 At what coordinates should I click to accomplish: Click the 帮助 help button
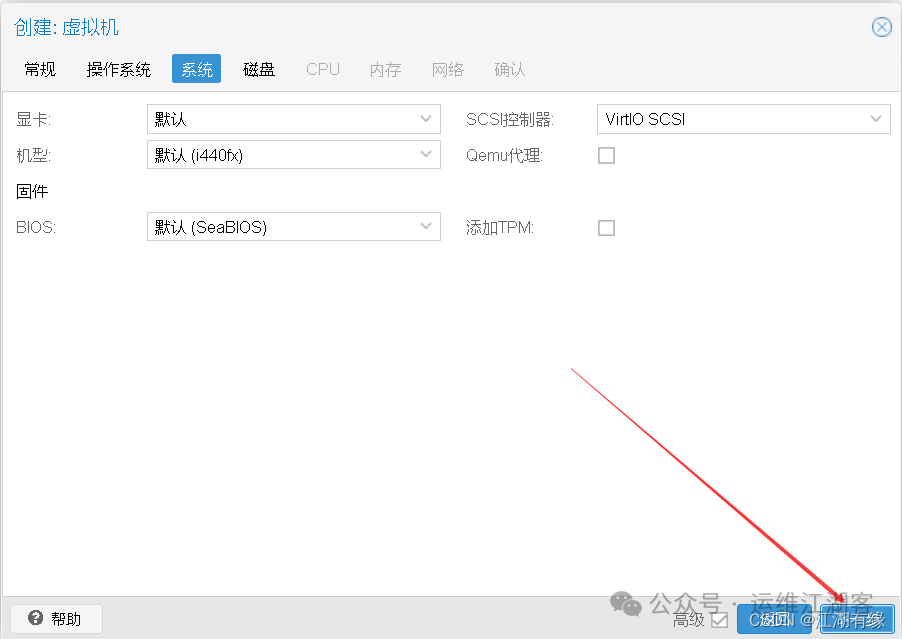pyautogui.click(x=56, y=619)
